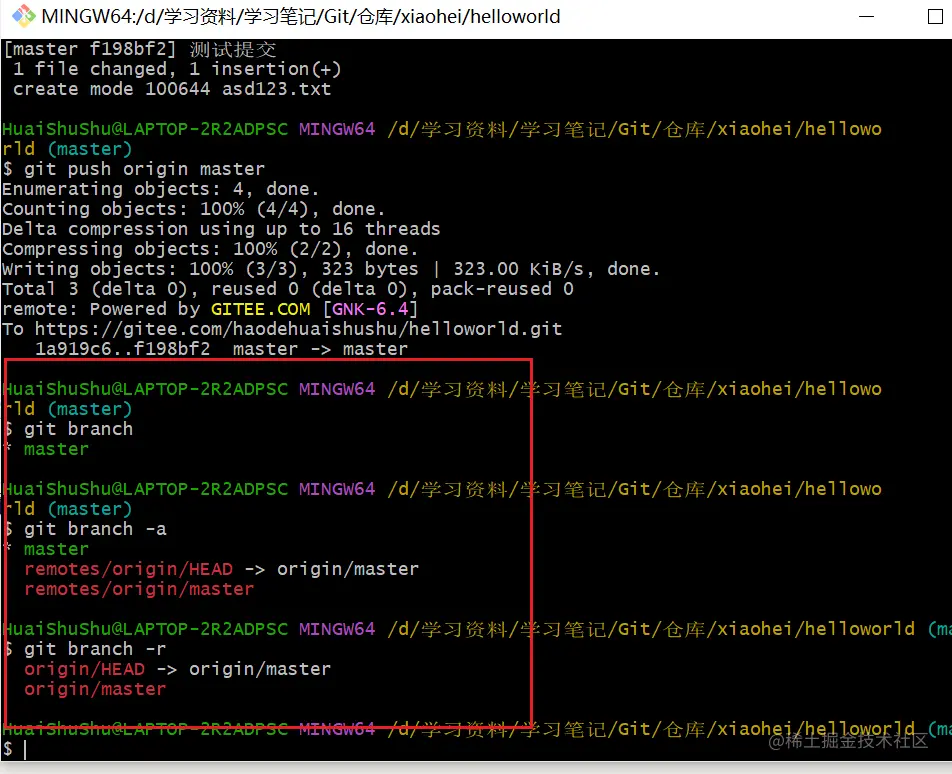The image size is (952, 774).
Task: Click "Compressing objects: 100% (2/2)" line
Action: (209, 249)
